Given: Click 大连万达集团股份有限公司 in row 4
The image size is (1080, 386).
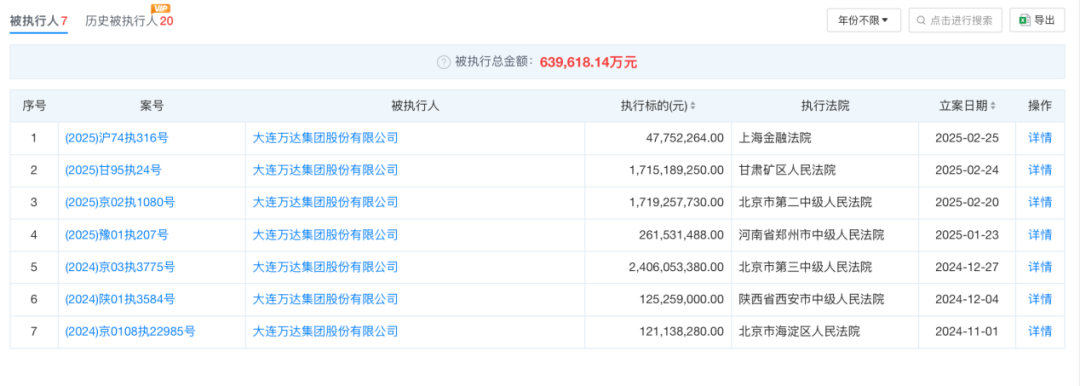Looking at the screenshot, I should pos(326,235).
